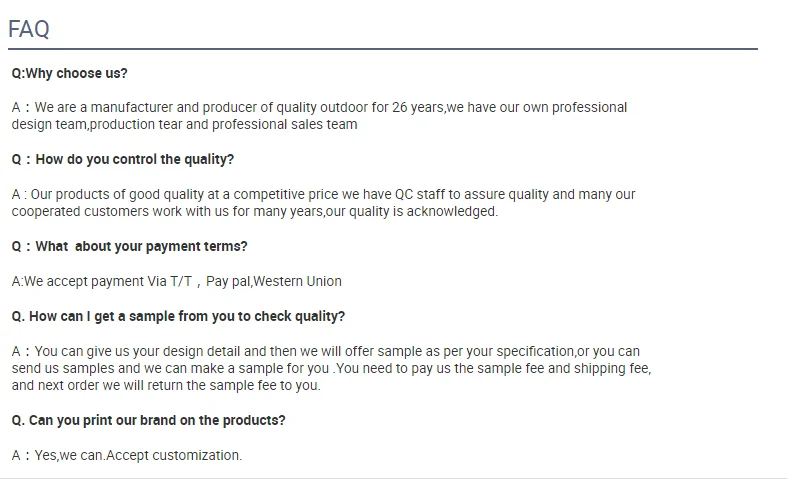
Task: Click the line about returning the sample fee
Action: point(166,385)
